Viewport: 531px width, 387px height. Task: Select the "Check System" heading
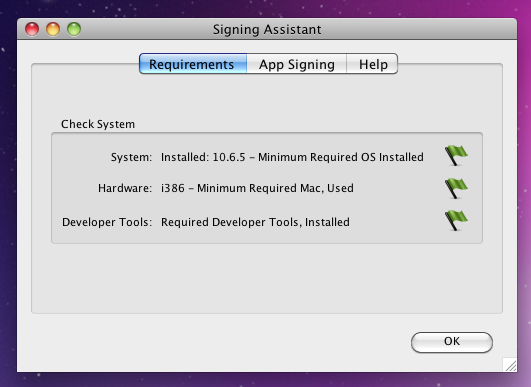[98, 124]
